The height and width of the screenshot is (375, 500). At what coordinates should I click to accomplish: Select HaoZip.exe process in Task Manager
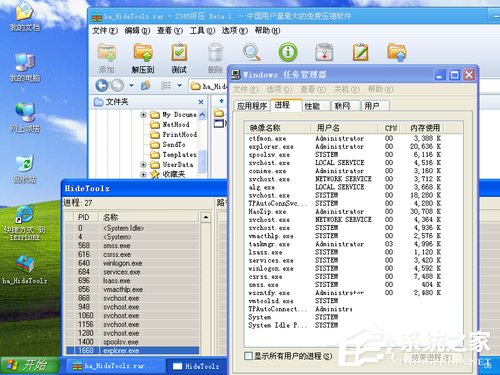click(x=345, y=212)
